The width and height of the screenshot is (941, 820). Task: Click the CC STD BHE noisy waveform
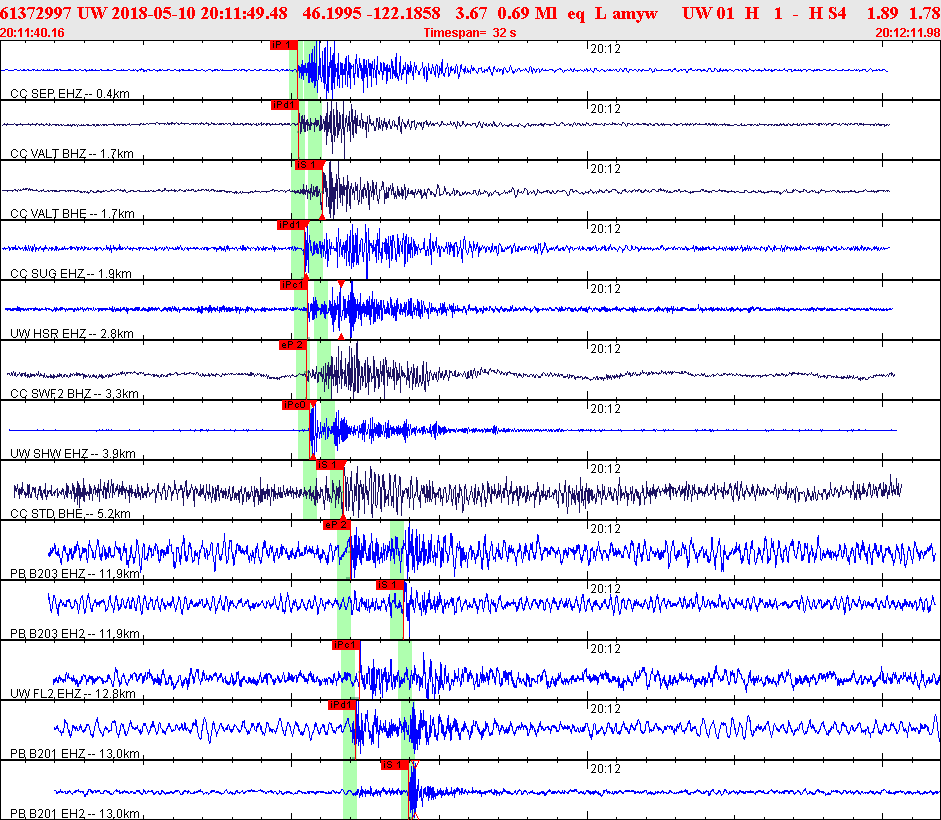456,491
